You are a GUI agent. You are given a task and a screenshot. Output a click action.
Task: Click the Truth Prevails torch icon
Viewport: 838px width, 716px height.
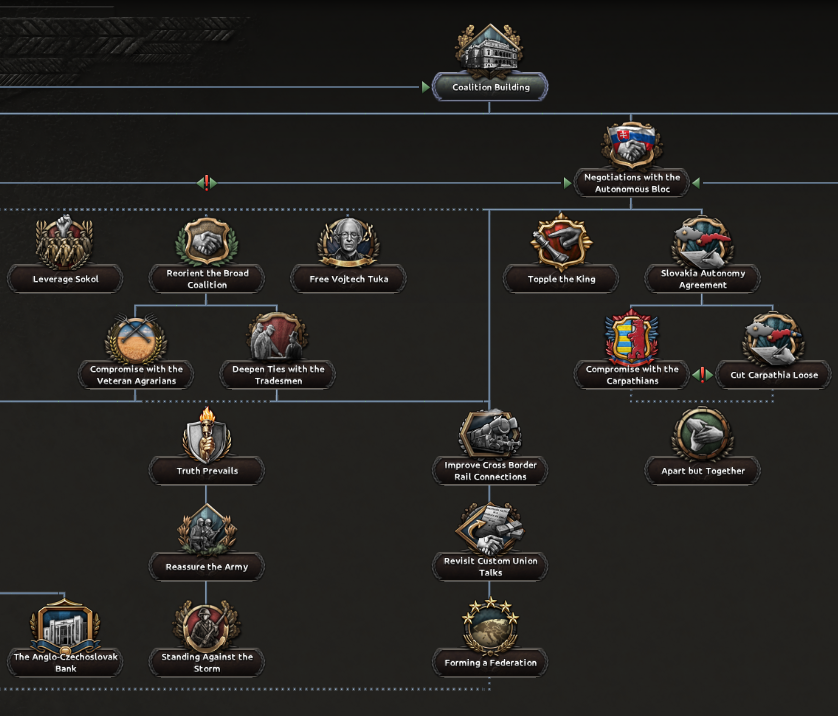coord(207,434)
